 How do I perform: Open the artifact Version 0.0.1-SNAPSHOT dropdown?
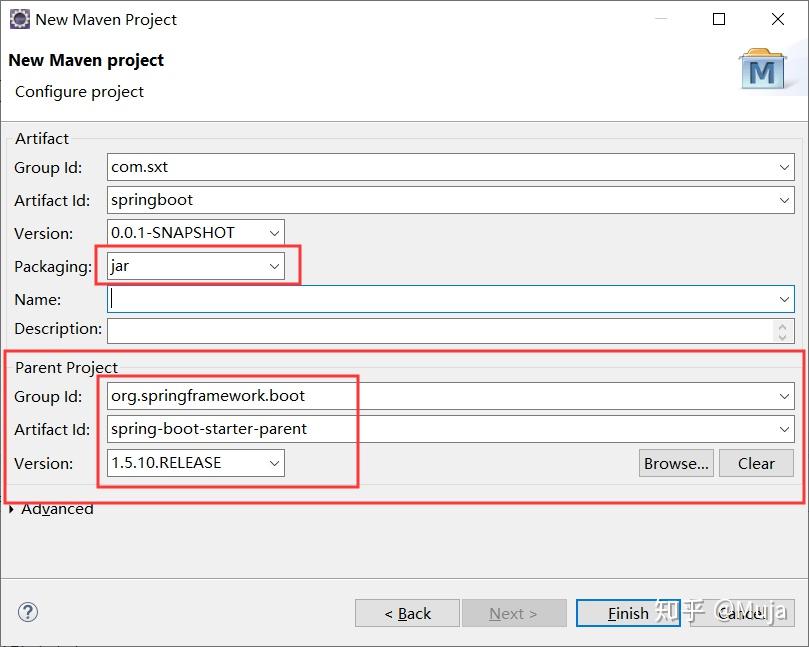[x=274, y=233]
